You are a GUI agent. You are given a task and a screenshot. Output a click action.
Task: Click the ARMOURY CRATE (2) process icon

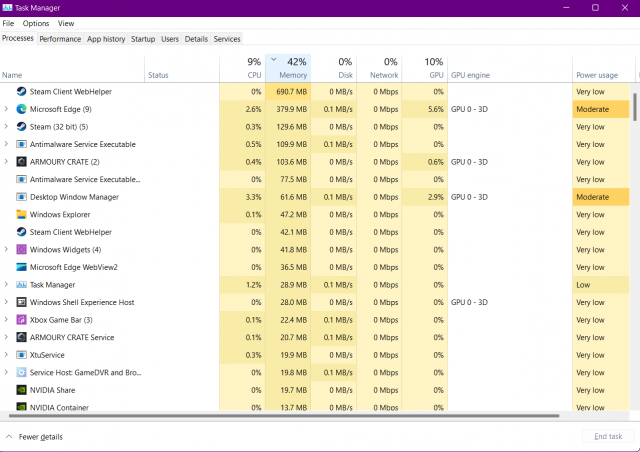[22, 162]
